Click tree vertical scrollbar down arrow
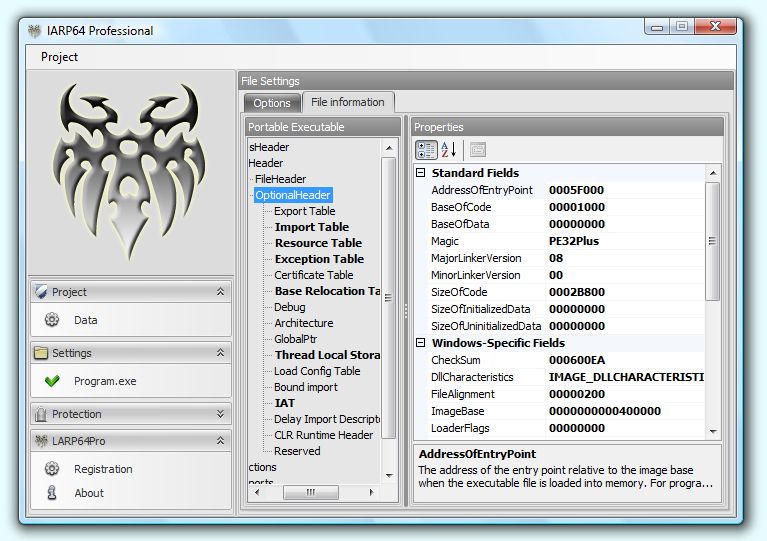The image size is (767, 541). click(x=389, y=475)
